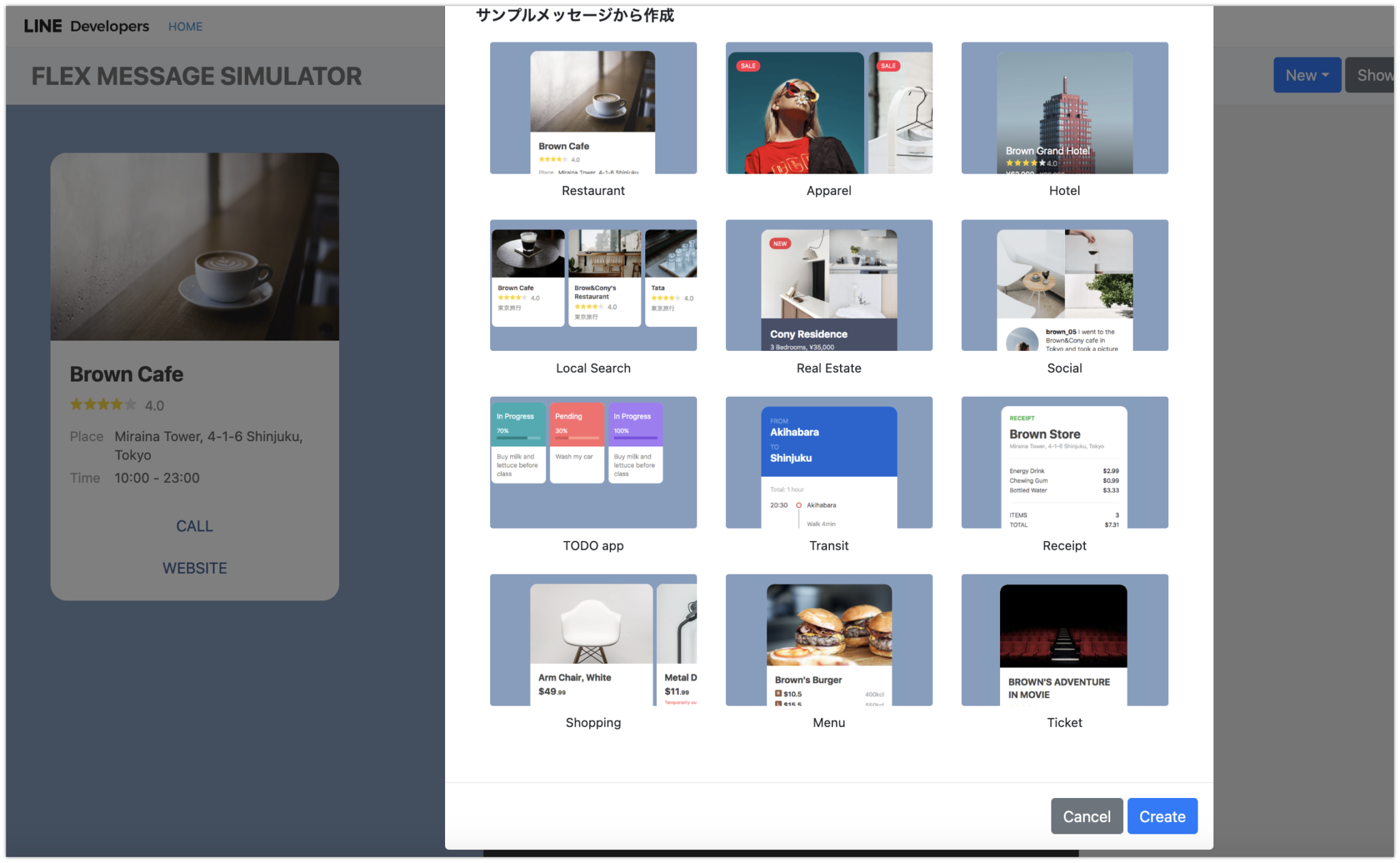Select the Social sample template
The width and height of the screenshot is (1400, 863).
tap(1064, 285)
